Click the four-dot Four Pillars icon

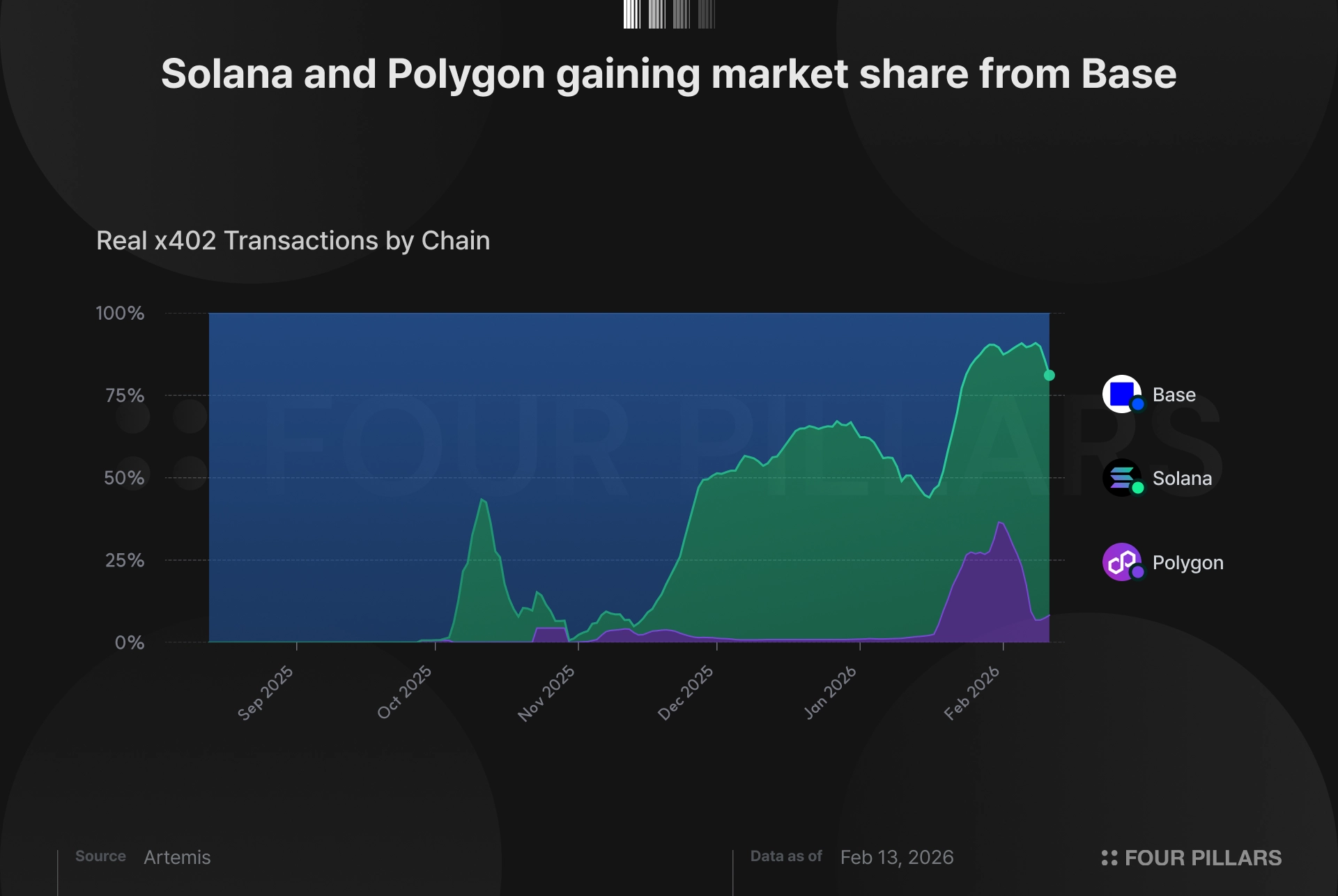click(1109, 858)
